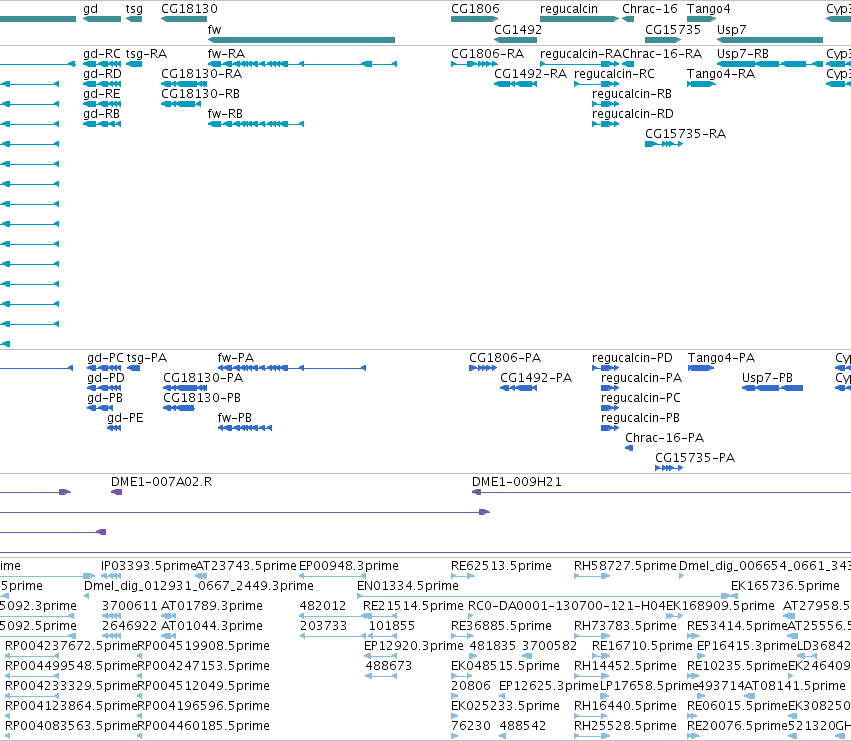Select protein fw-PB
Viewport: 851px width, 741px height.
245,428
